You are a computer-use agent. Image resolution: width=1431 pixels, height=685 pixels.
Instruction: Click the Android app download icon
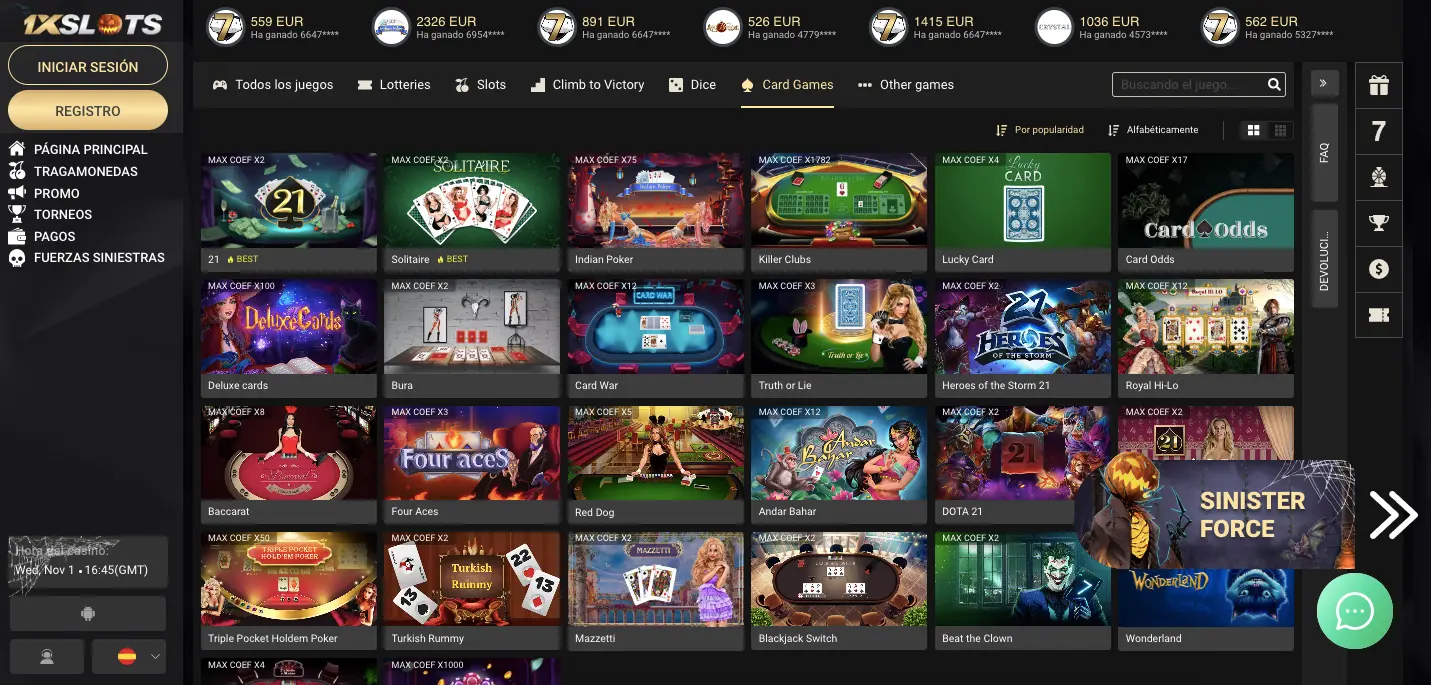tap(88, 614)
